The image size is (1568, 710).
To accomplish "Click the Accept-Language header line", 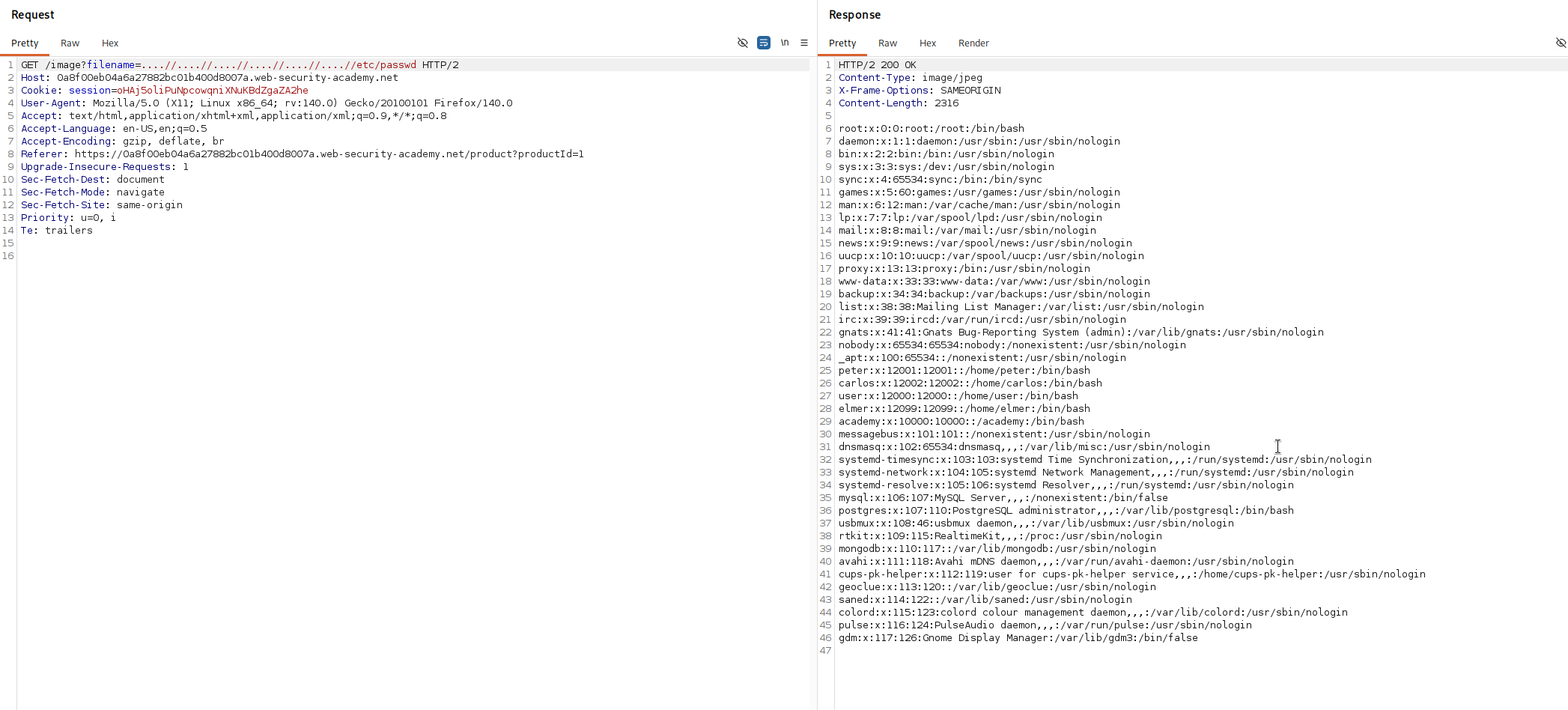I will click(114, 129).
